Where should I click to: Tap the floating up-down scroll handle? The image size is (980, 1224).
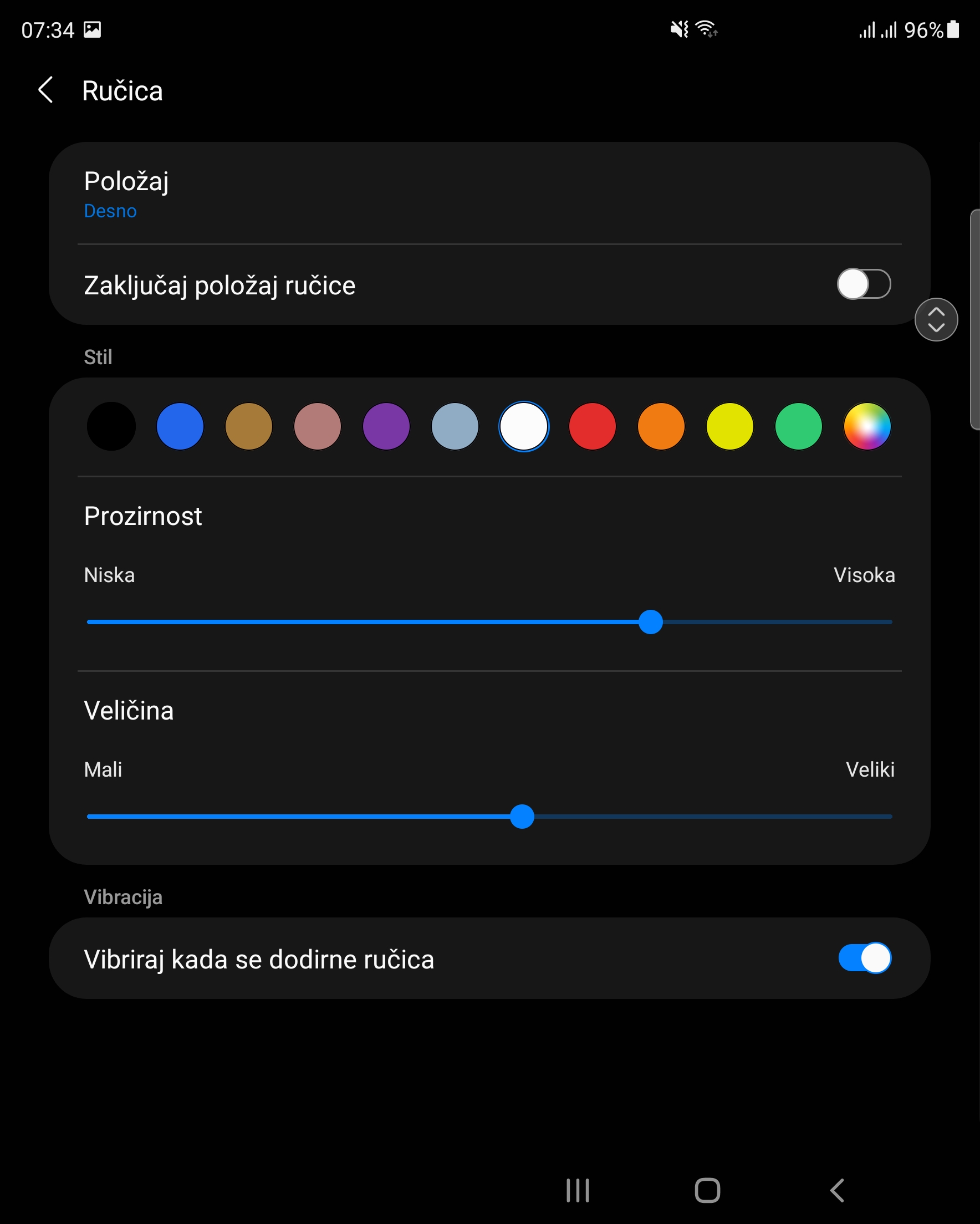pyautogui.click(x=936, y=320)
